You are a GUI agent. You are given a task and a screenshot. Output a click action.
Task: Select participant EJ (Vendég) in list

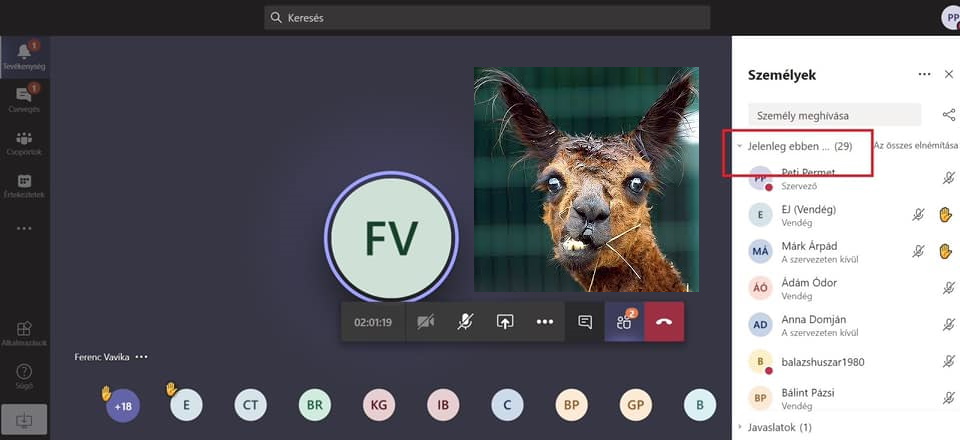click(x=848, y=215)
